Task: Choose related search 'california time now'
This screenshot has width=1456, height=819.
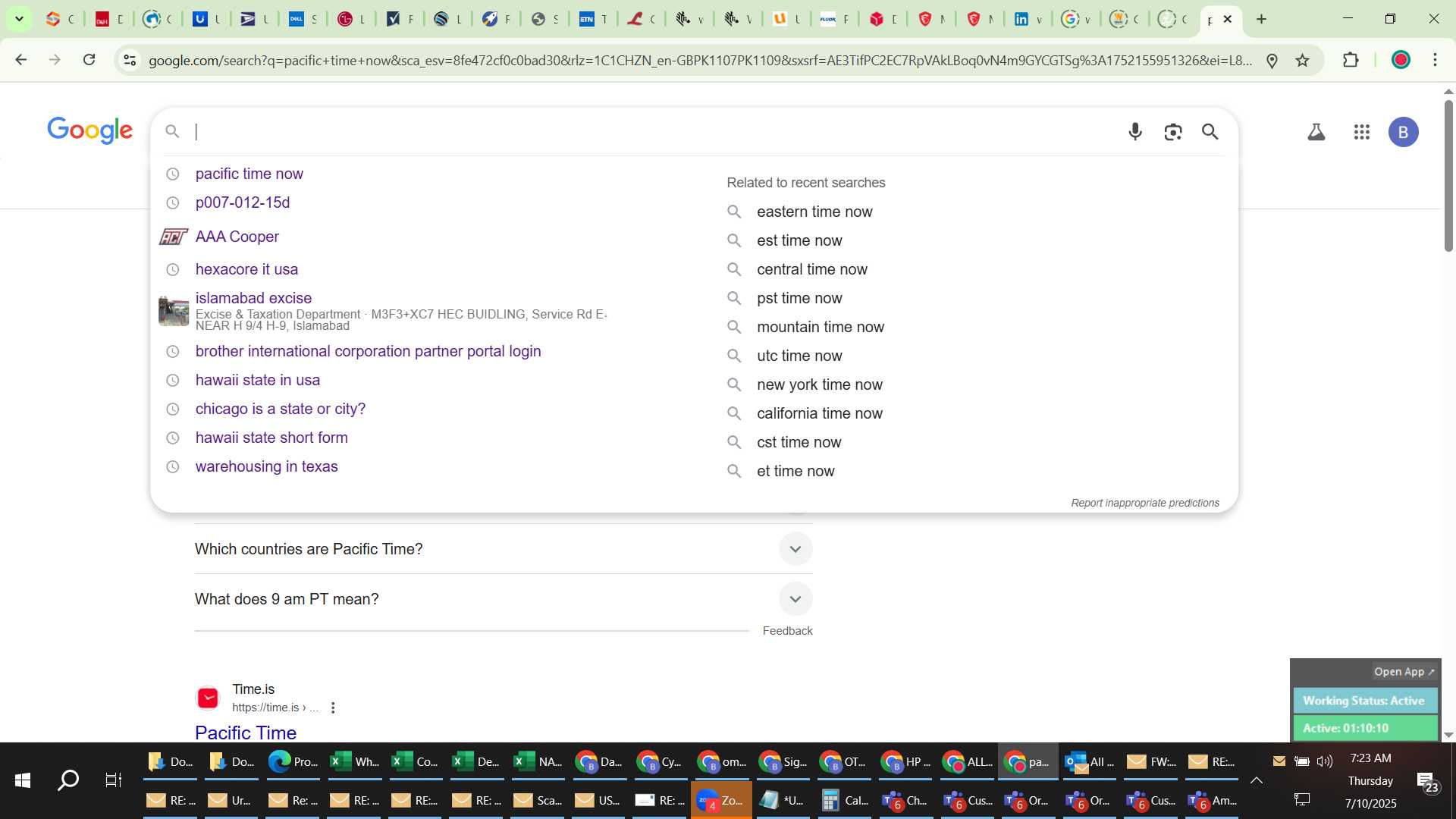Action: [820, 413]
